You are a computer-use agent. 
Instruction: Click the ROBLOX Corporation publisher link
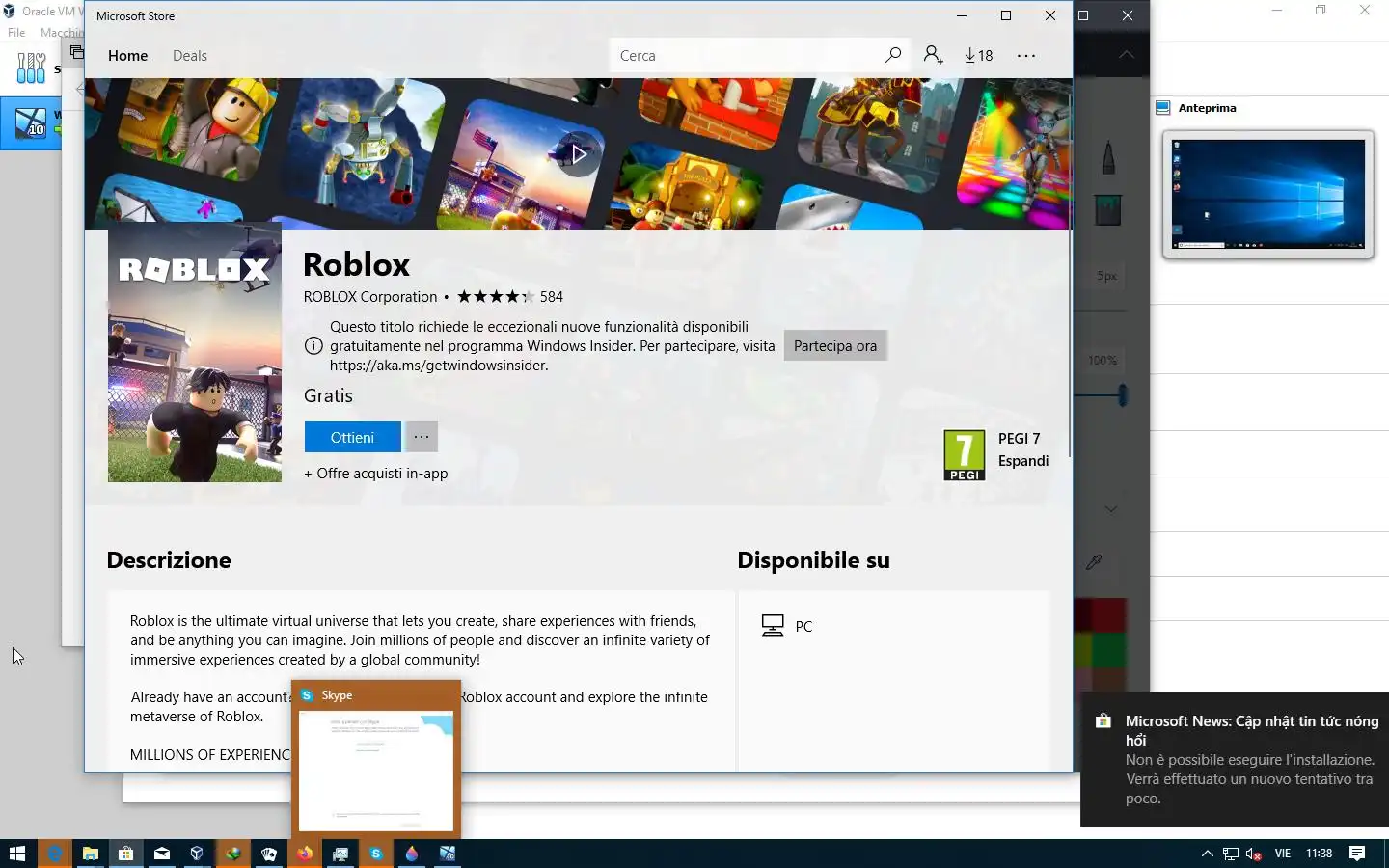click(370, 297)
